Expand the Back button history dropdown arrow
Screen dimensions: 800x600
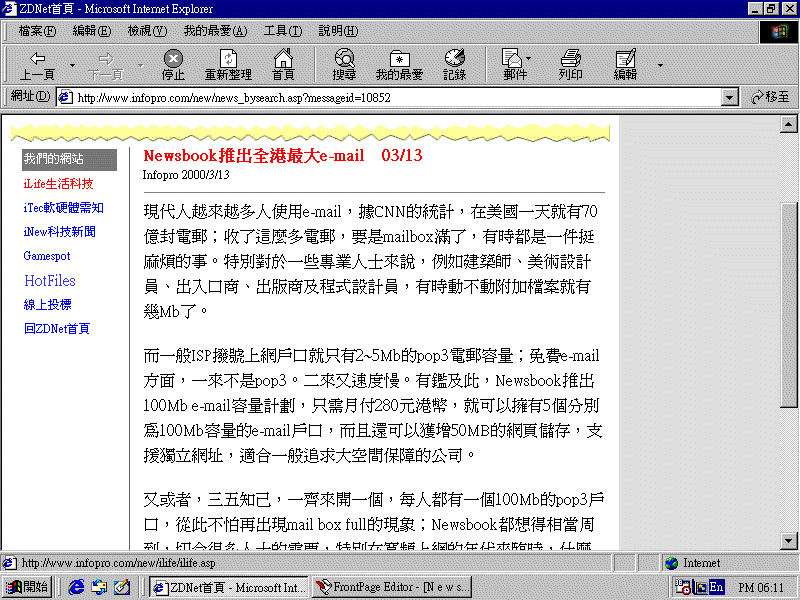click(72, 65)
